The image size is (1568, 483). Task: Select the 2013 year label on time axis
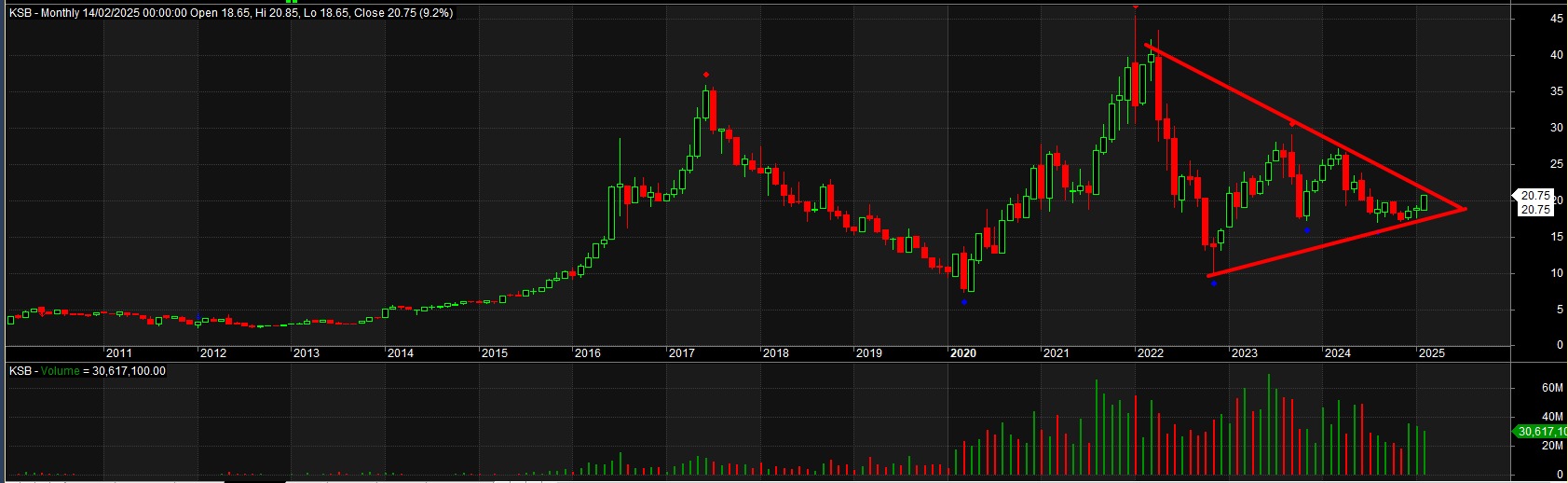click(x=307, y=353)
